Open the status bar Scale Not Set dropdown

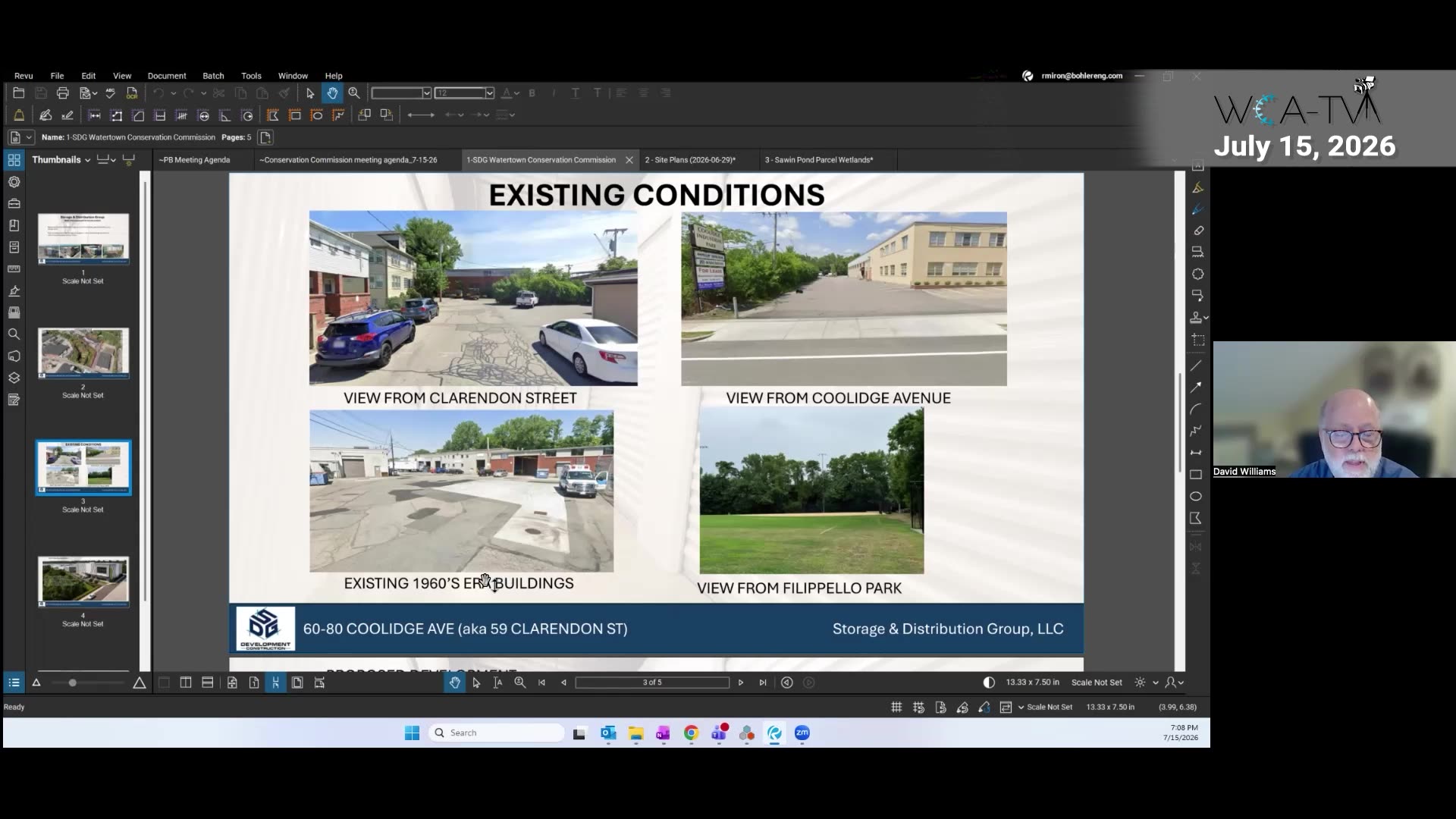coord(1021,708)
